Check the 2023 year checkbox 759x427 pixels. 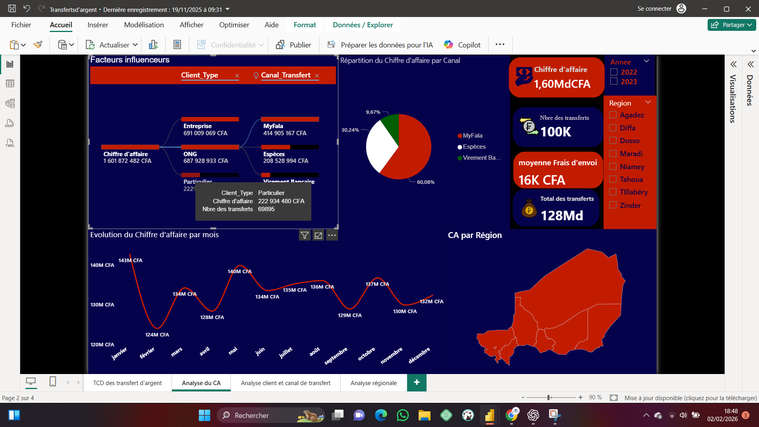point(614,81)
